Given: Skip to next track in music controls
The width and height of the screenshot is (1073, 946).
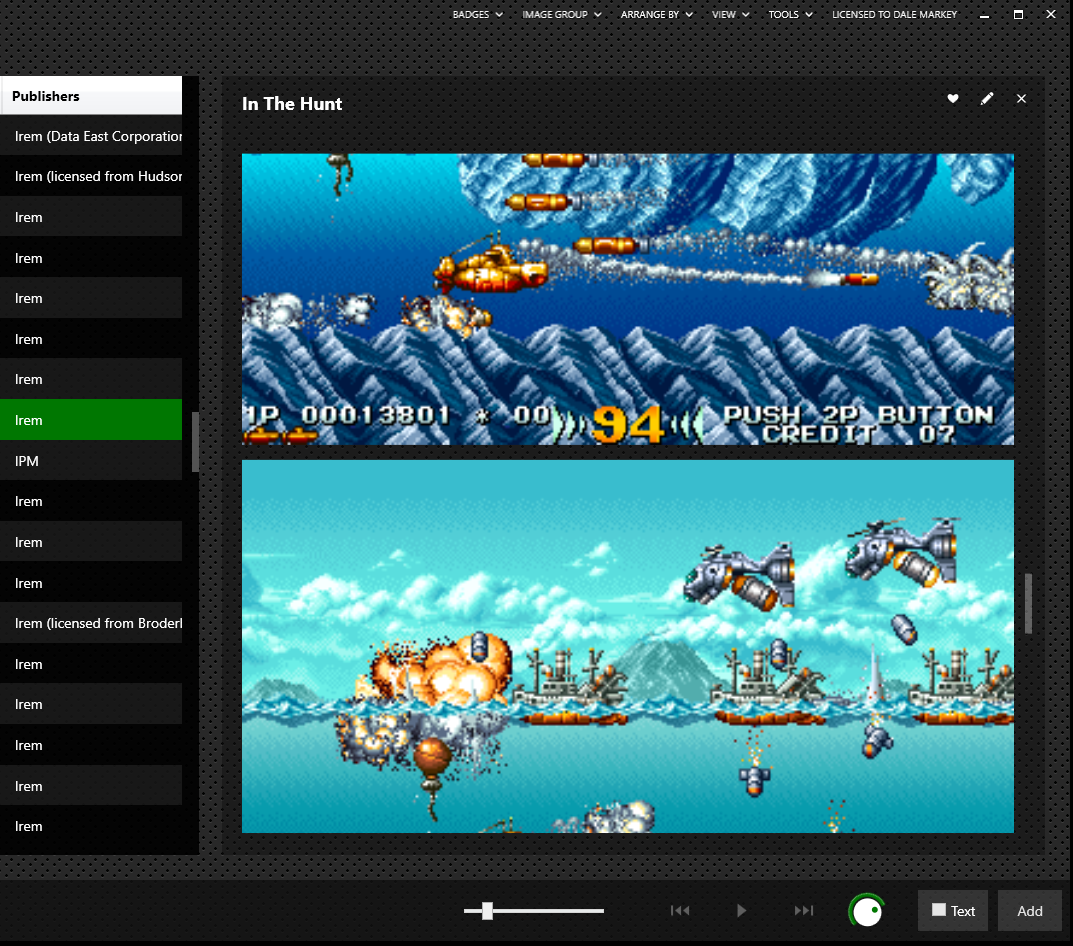Looking at the screenshot, I should click(803, 910).
